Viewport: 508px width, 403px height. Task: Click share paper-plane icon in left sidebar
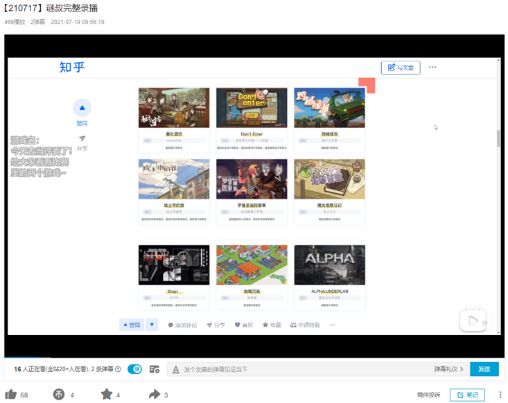pos(82,138)
